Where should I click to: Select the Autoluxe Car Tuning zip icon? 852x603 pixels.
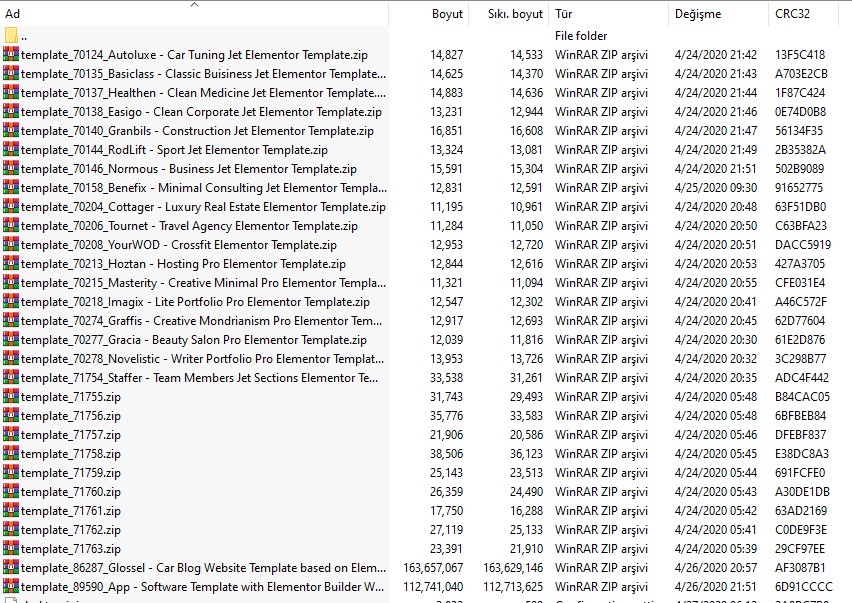pos(11,55)
